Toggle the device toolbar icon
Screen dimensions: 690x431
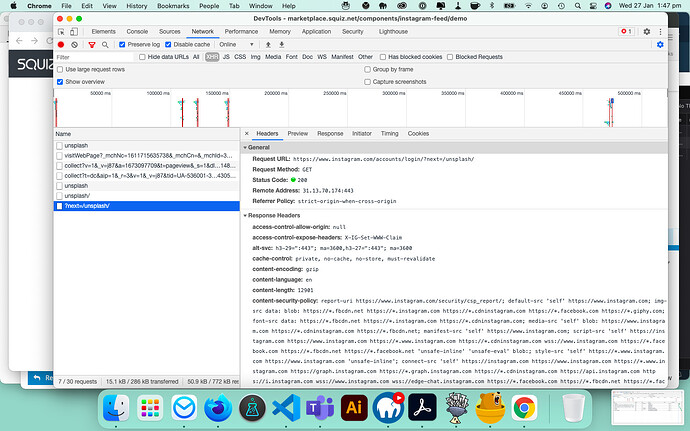pyautogui.click(x=74, y=32)
